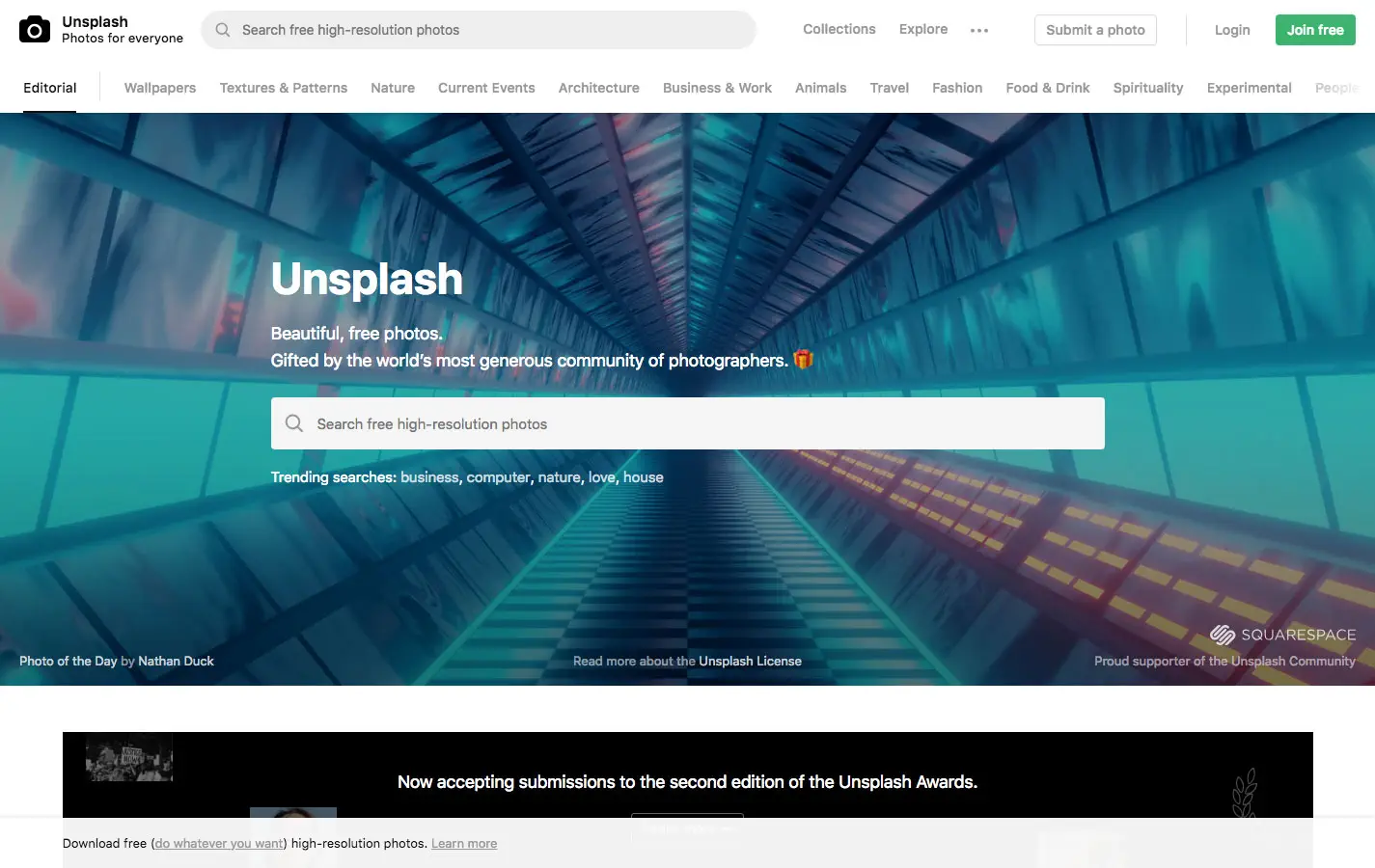1375x868 pixels.
Task: Open the Experimental category
Action: point(1250,88)
